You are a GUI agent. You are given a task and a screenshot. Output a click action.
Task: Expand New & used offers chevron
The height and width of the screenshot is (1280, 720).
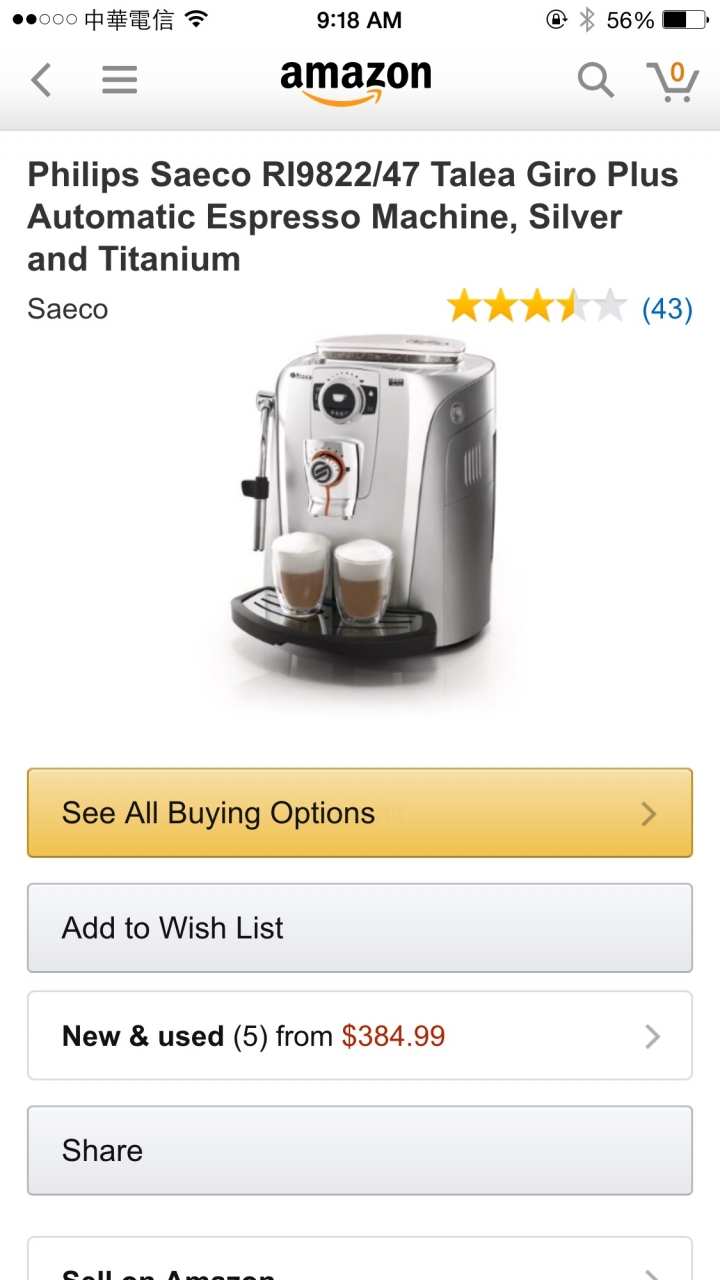653,1036
